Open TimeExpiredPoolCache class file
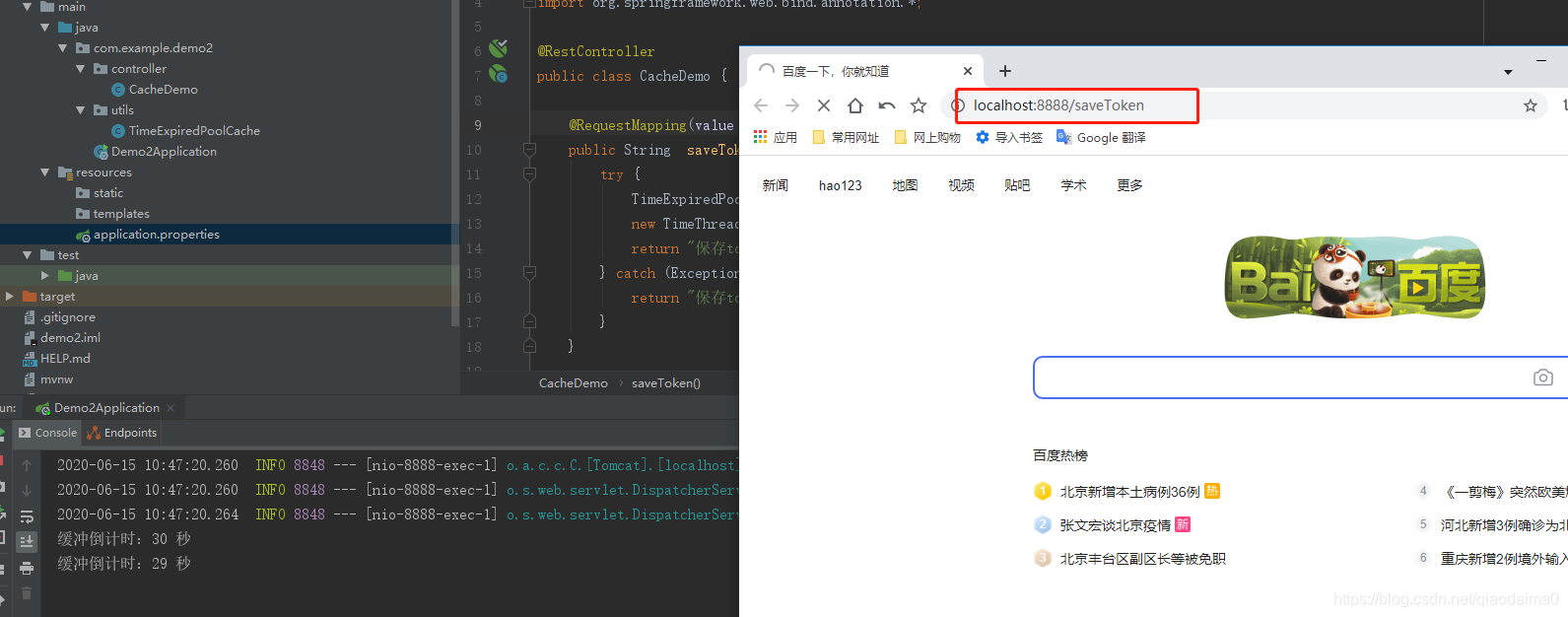This screenshot has width=1568, height=617. click(x=185, y=131)
